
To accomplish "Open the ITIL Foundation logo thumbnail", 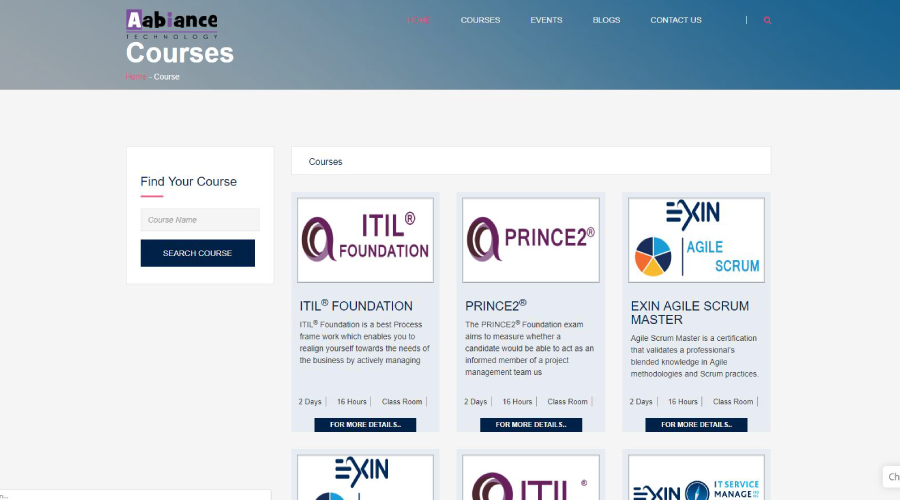I will 365,240.
